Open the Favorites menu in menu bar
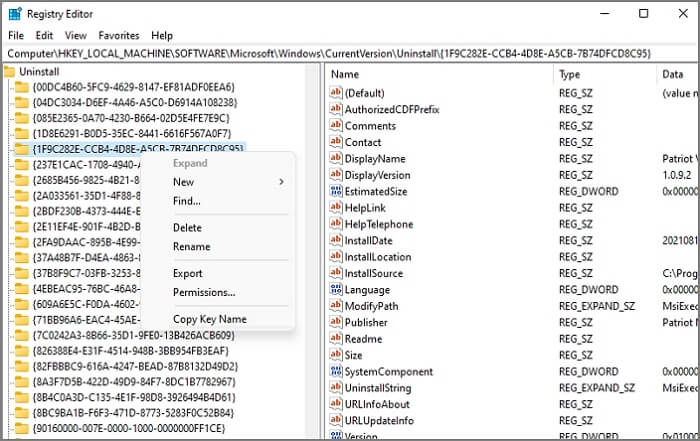Image resolution: width=700 pixels, height=441 pixels. point(118,35)
